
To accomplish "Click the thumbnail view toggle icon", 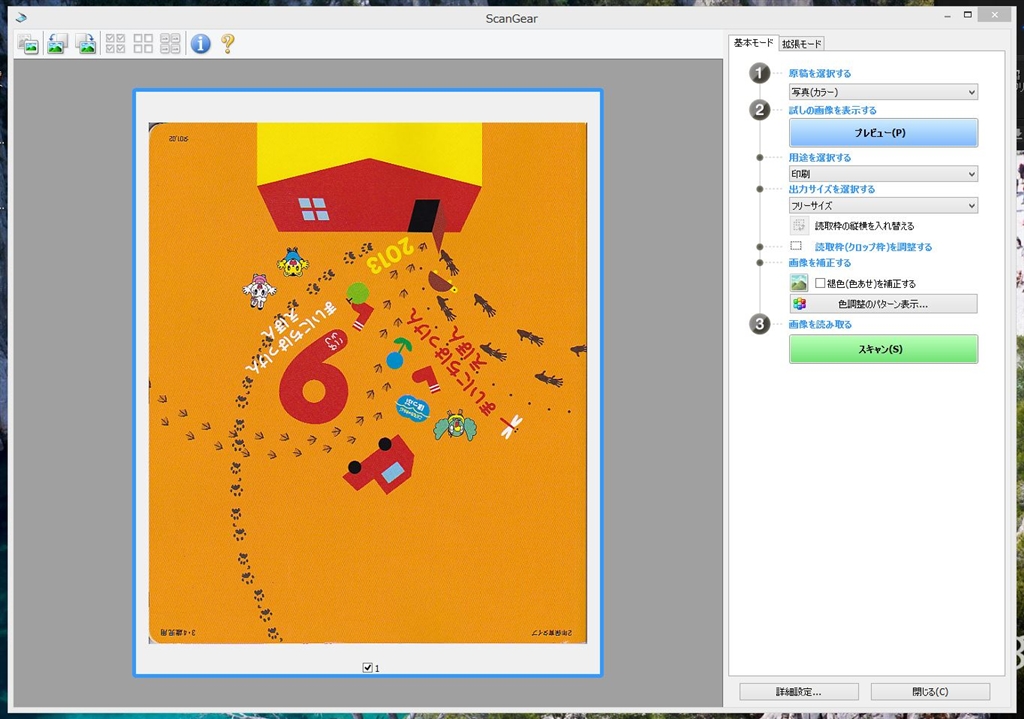I will click(28, 43).
